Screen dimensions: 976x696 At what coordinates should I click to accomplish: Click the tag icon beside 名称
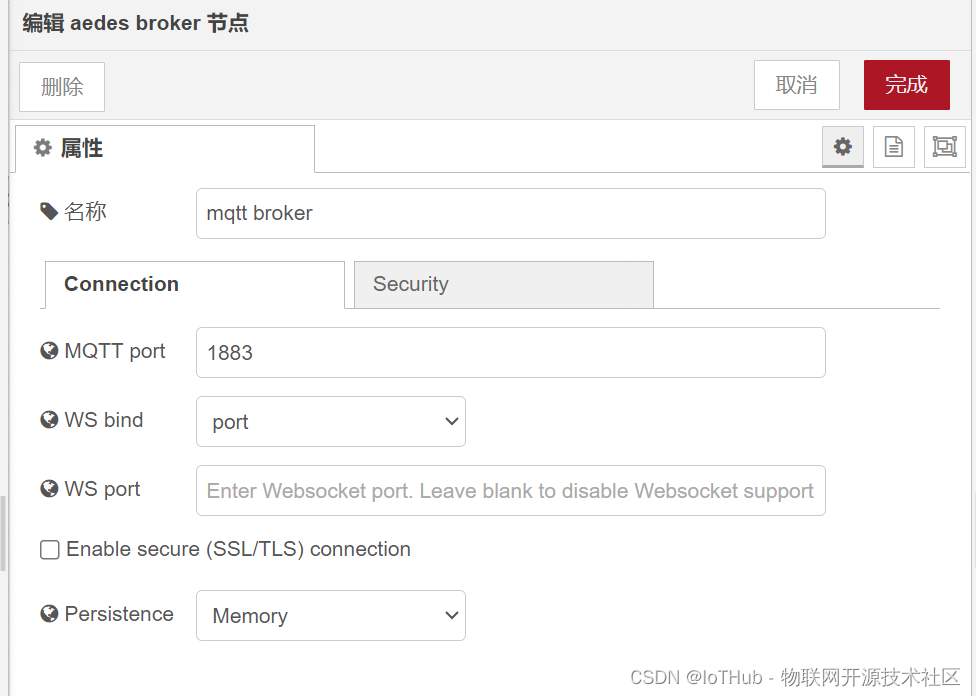click(x=48, y=211)
